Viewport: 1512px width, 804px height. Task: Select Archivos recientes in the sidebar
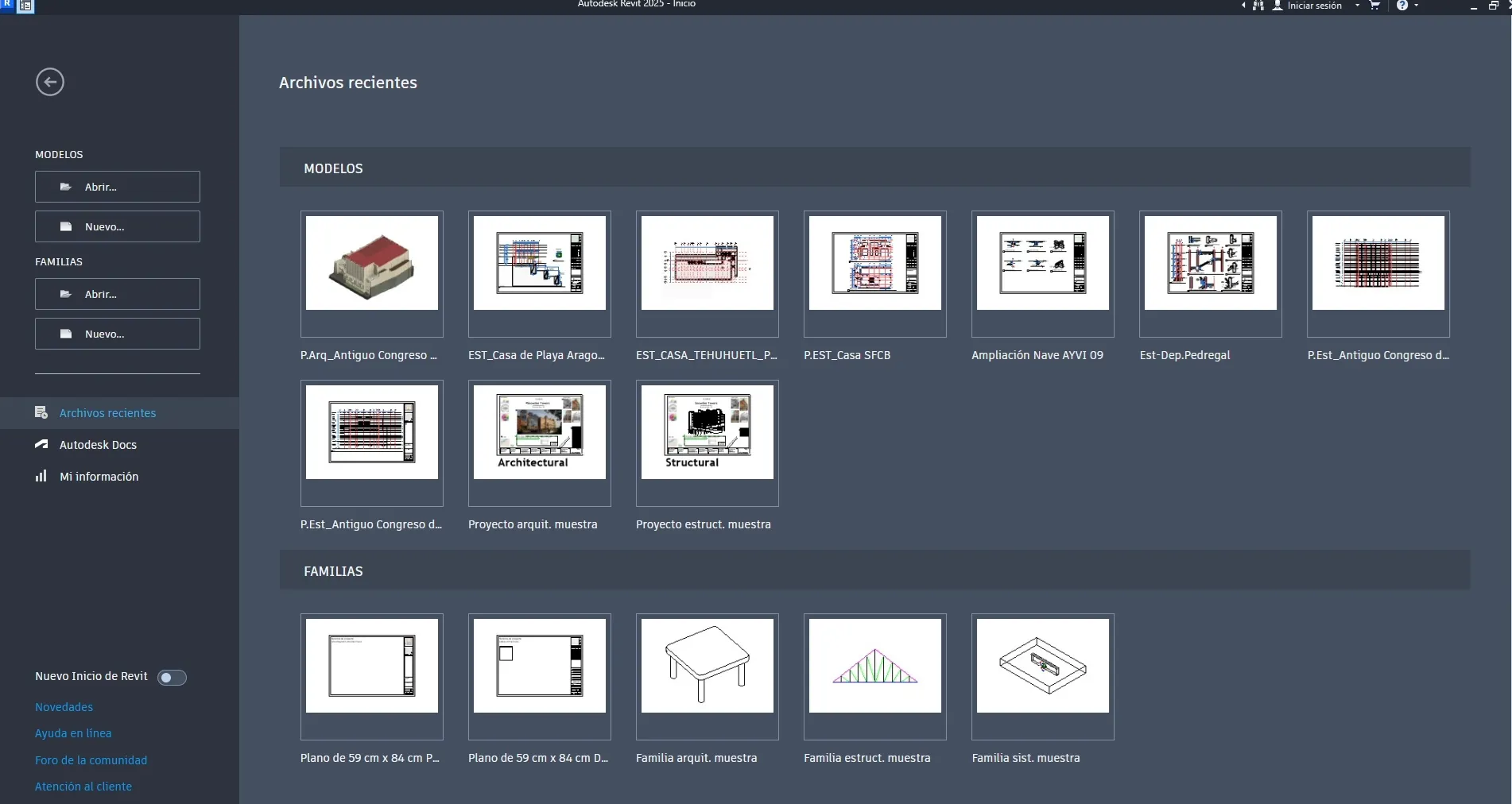pyautogui.click(x=108, y=412)
